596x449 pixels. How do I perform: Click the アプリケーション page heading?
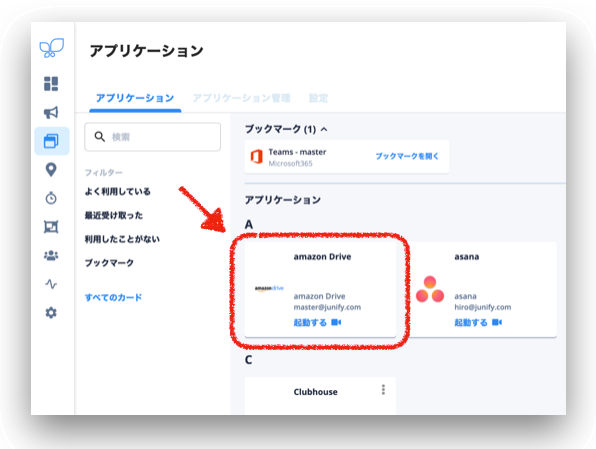pos(147,51)
